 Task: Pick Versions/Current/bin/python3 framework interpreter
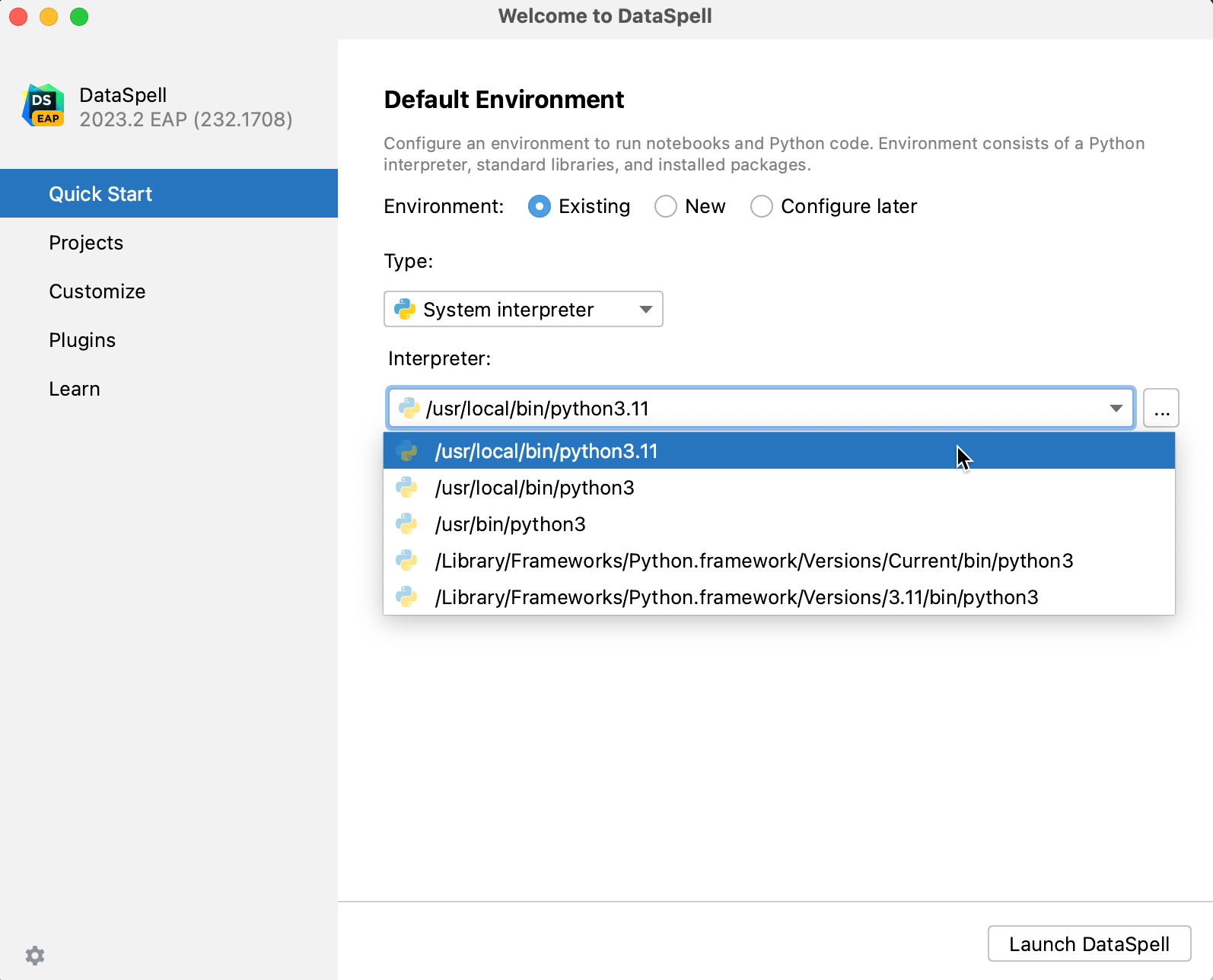779,560
